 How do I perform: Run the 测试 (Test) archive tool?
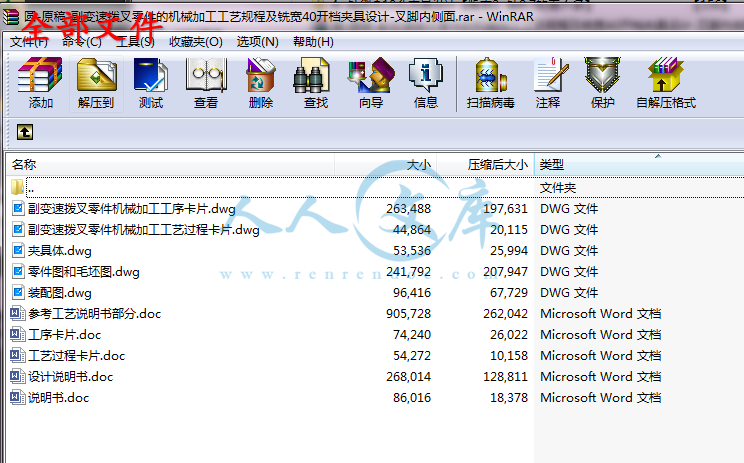pos(151,83)
